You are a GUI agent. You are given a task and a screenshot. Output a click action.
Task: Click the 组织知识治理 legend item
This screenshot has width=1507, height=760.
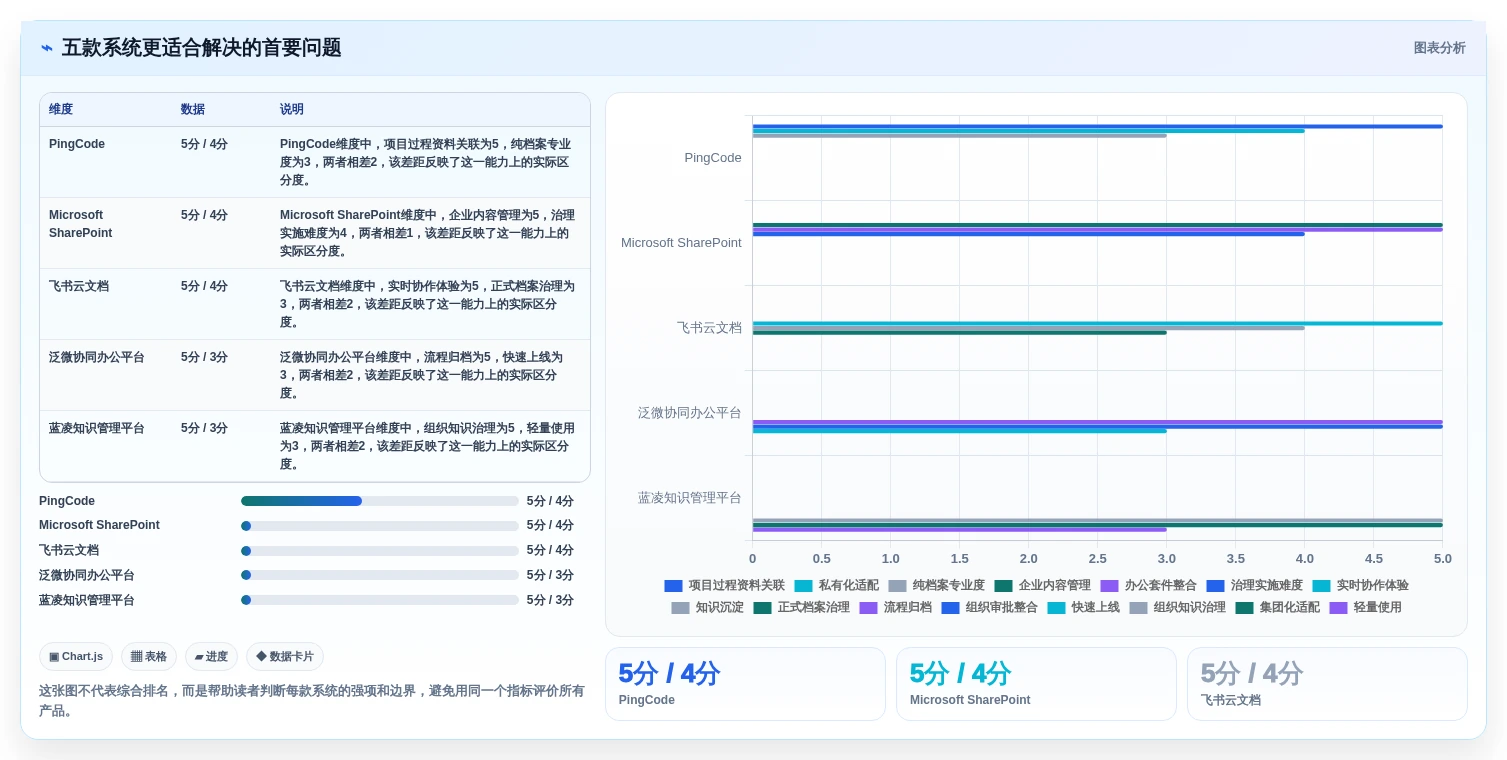[1177, 607]
